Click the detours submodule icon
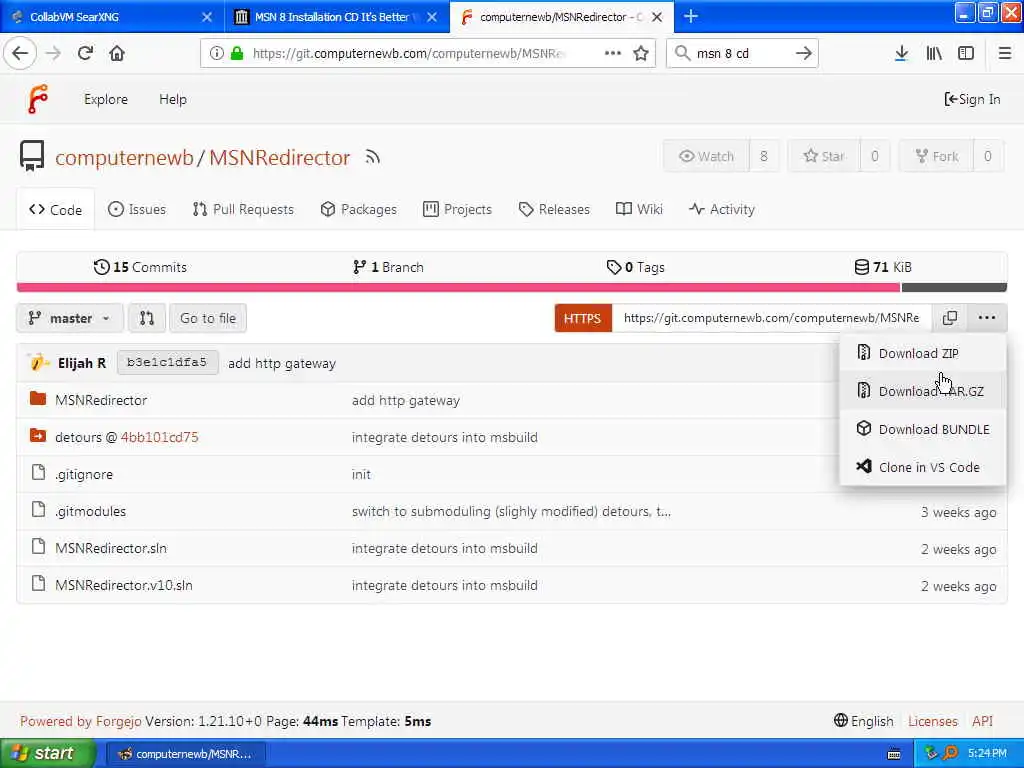 coord(38,436)
